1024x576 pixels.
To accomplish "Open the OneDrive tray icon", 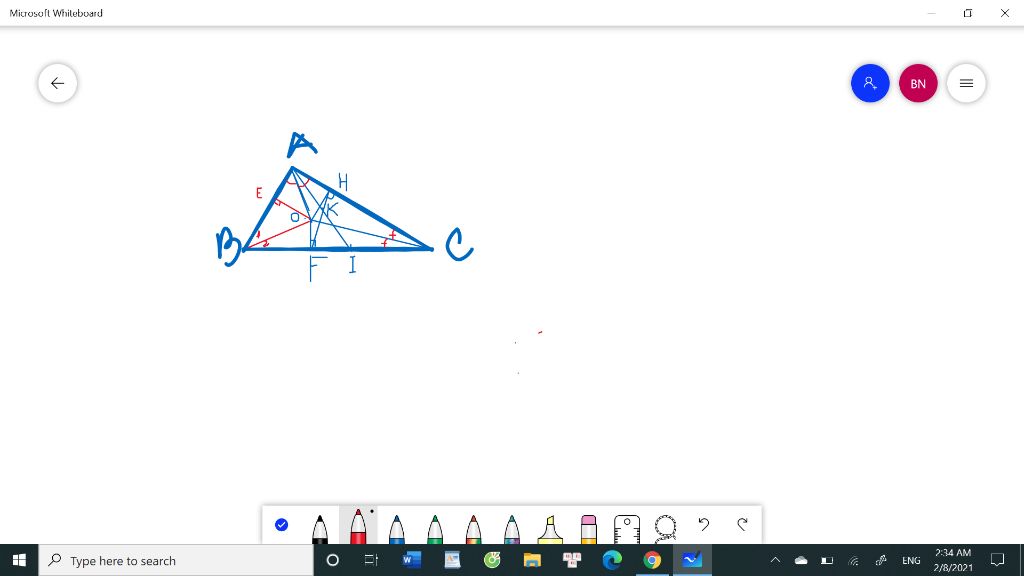I will (x=801, y=560).
